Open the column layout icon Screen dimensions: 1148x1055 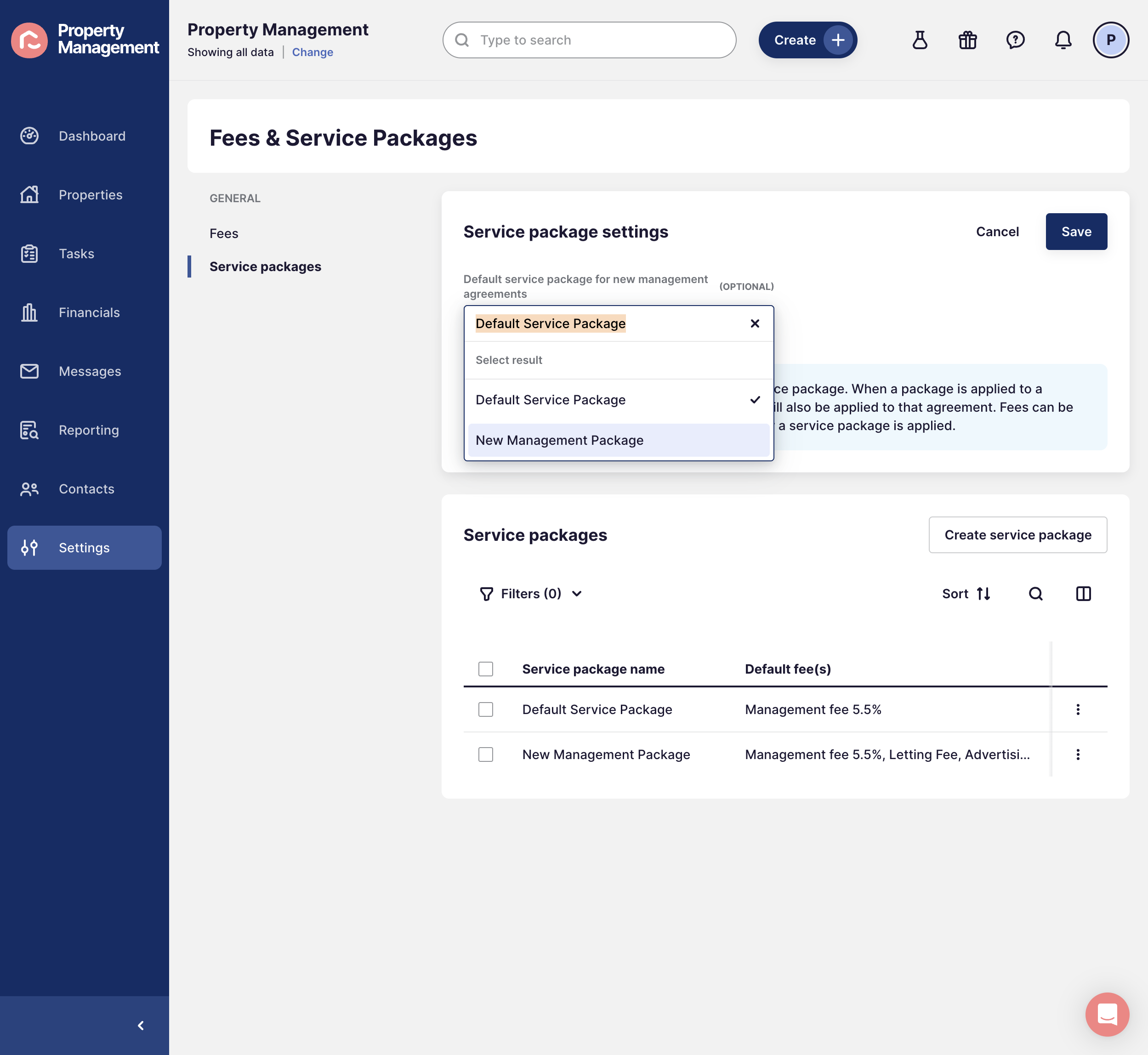click(x=1083, y=594)
